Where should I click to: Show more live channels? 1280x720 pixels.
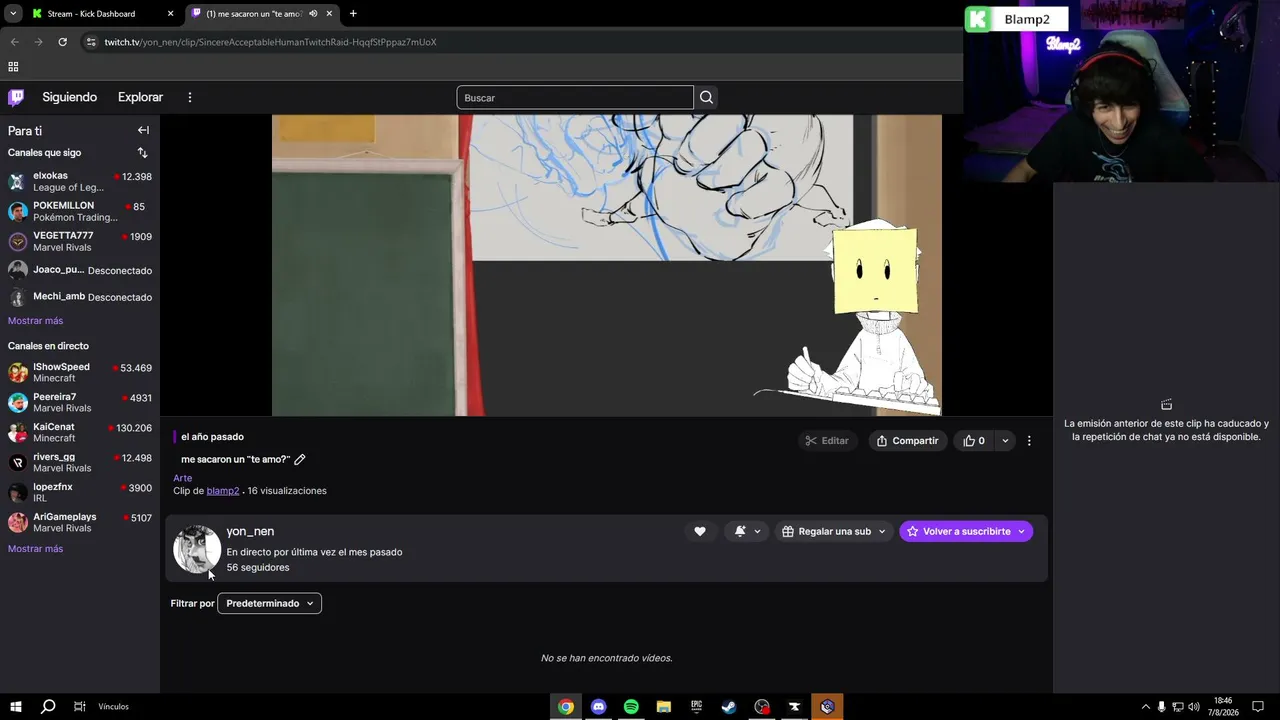(35, 549)
